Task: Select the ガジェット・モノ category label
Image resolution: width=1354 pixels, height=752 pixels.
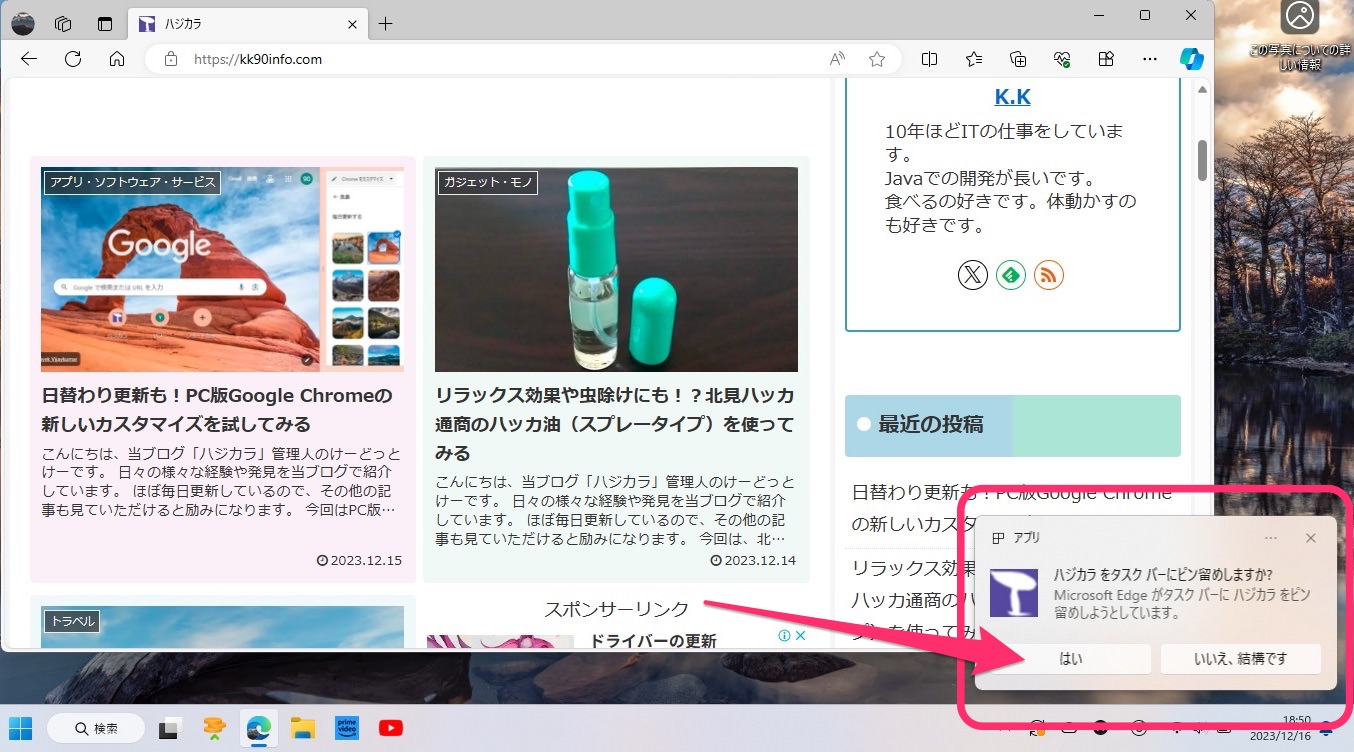Action: 488,182
